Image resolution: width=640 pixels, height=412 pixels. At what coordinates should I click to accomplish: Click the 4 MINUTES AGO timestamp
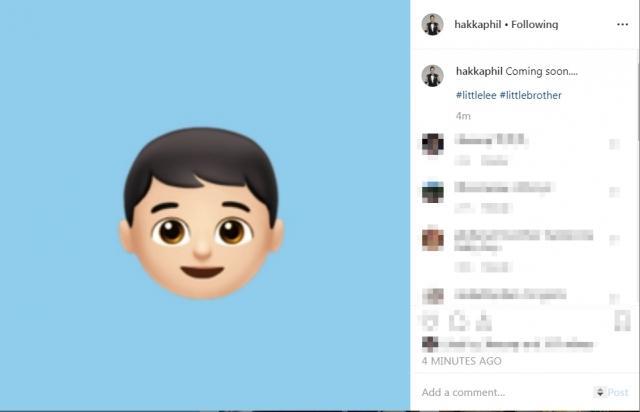point(462,361)
